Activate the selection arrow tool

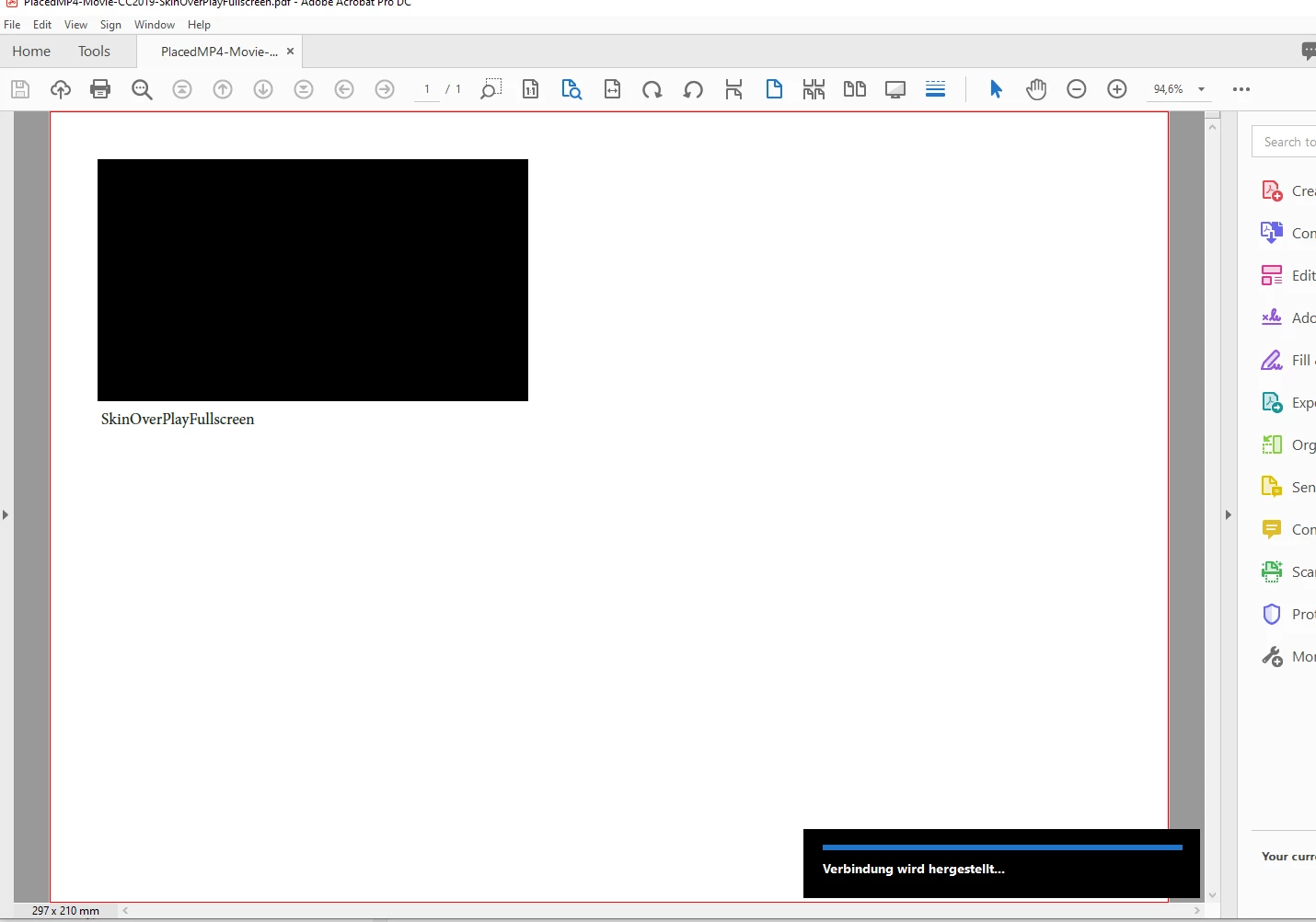coord(996,89)
